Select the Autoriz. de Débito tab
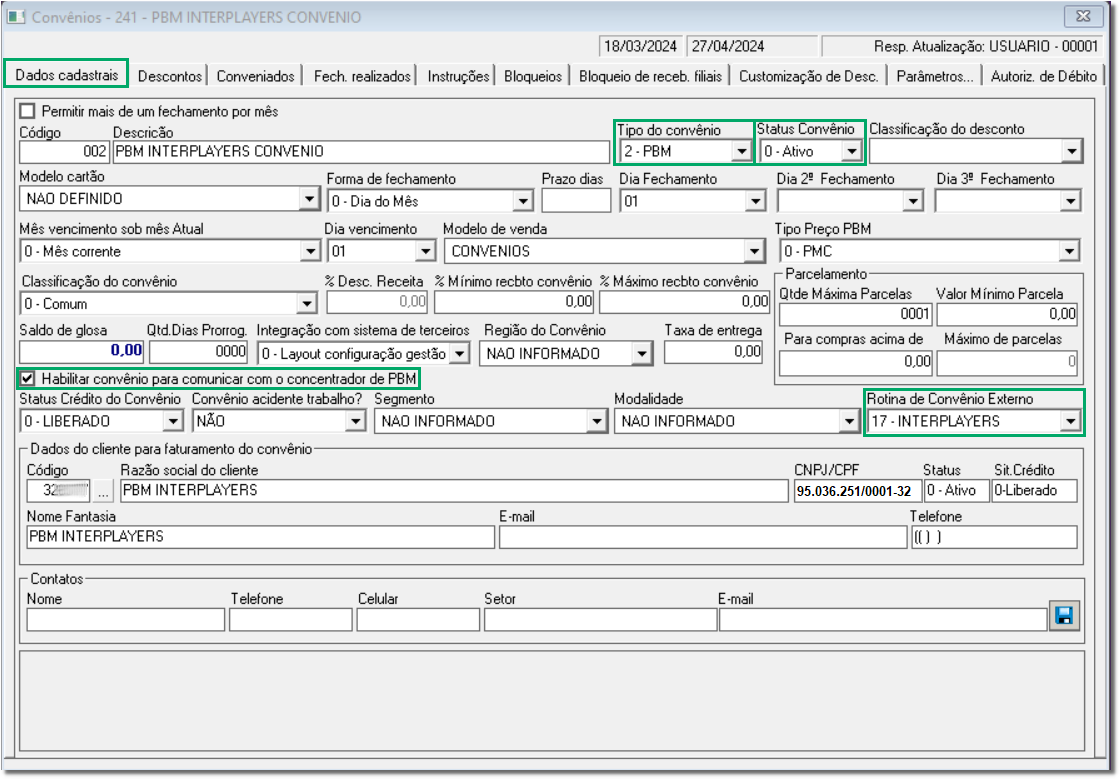Viewport: 1120px width, 779px height. click(1044, 76)
